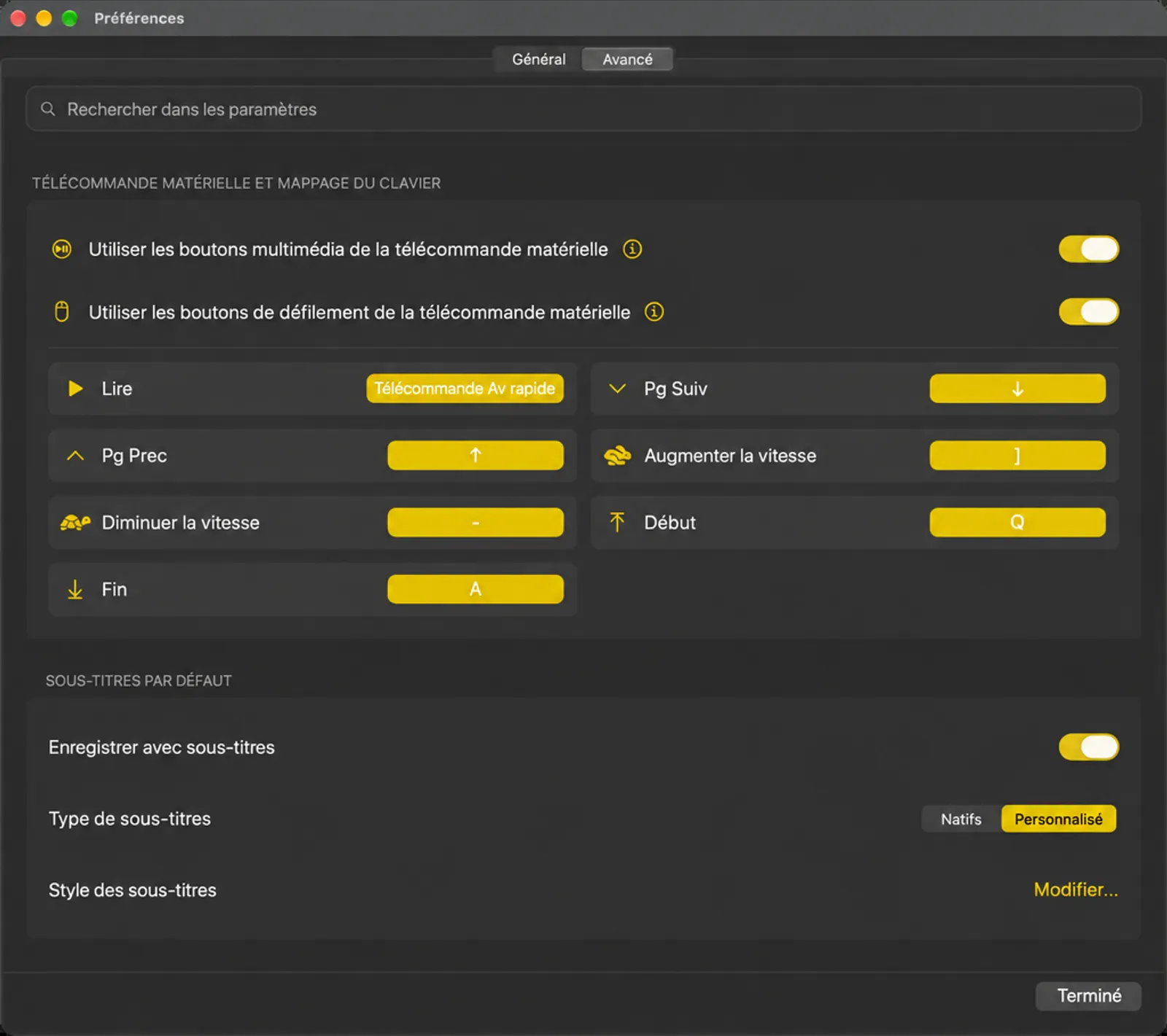Click the rabbit icon for speed increase
Image resolution: width=1167 pixels, height=1036 pixels.
(x=617, y=456)
